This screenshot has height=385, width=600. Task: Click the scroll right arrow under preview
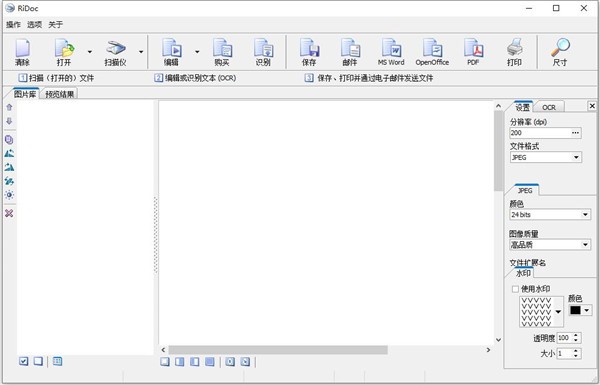point(488,350)
